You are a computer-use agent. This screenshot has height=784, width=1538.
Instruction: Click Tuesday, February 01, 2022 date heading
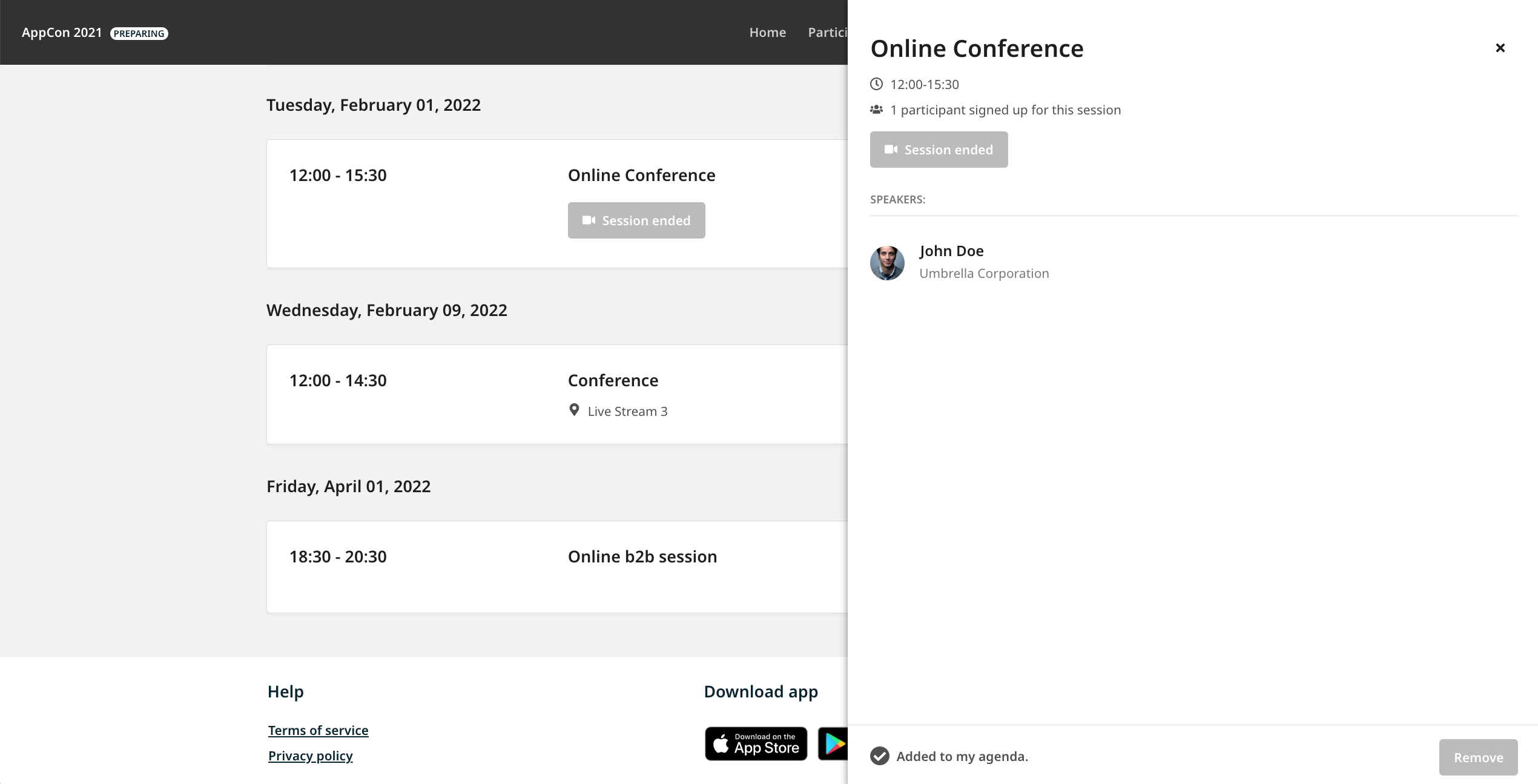pos(374,105)
